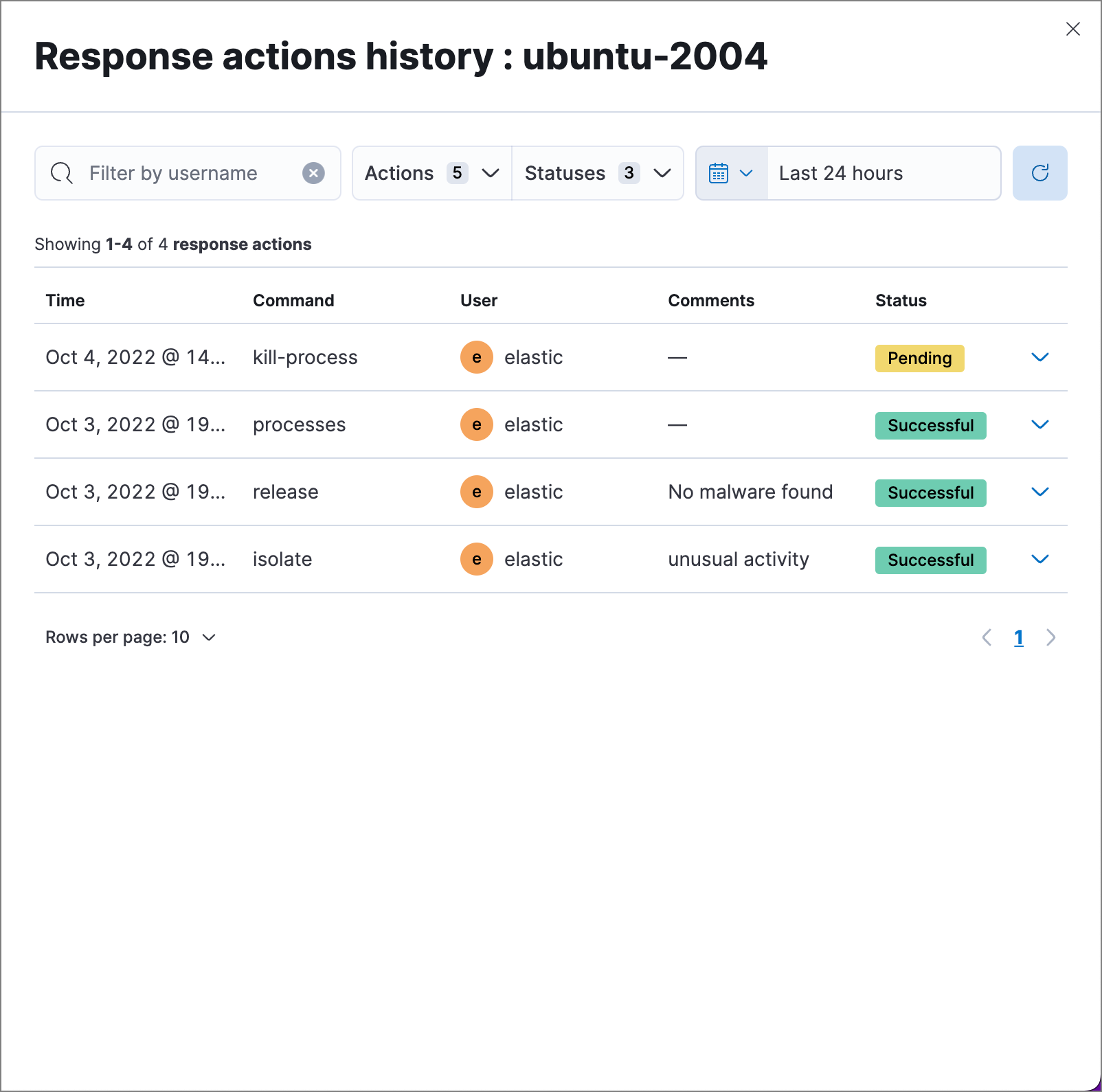Clear the username filter using the x icon
Image resolution: width=1102 pixels, height=1092 pixels.
pos(314,173)
